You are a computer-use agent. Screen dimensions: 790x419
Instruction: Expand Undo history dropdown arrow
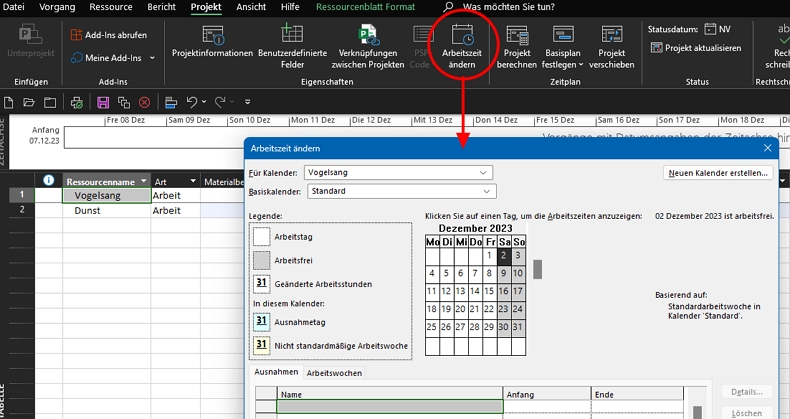[x=204, y=102]
